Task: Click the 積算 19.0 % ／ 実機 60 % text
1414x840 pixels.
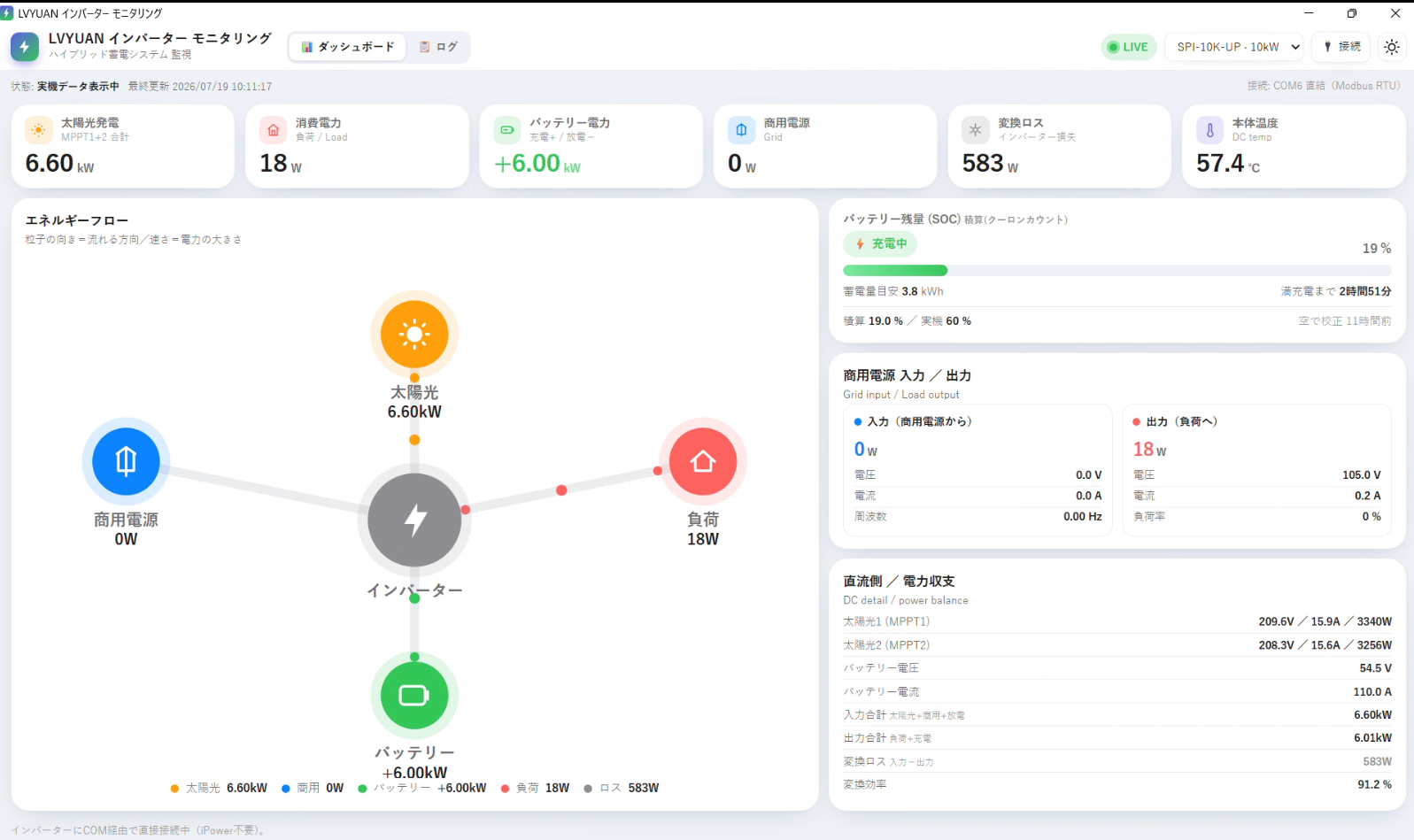Action: click(907, 321)
